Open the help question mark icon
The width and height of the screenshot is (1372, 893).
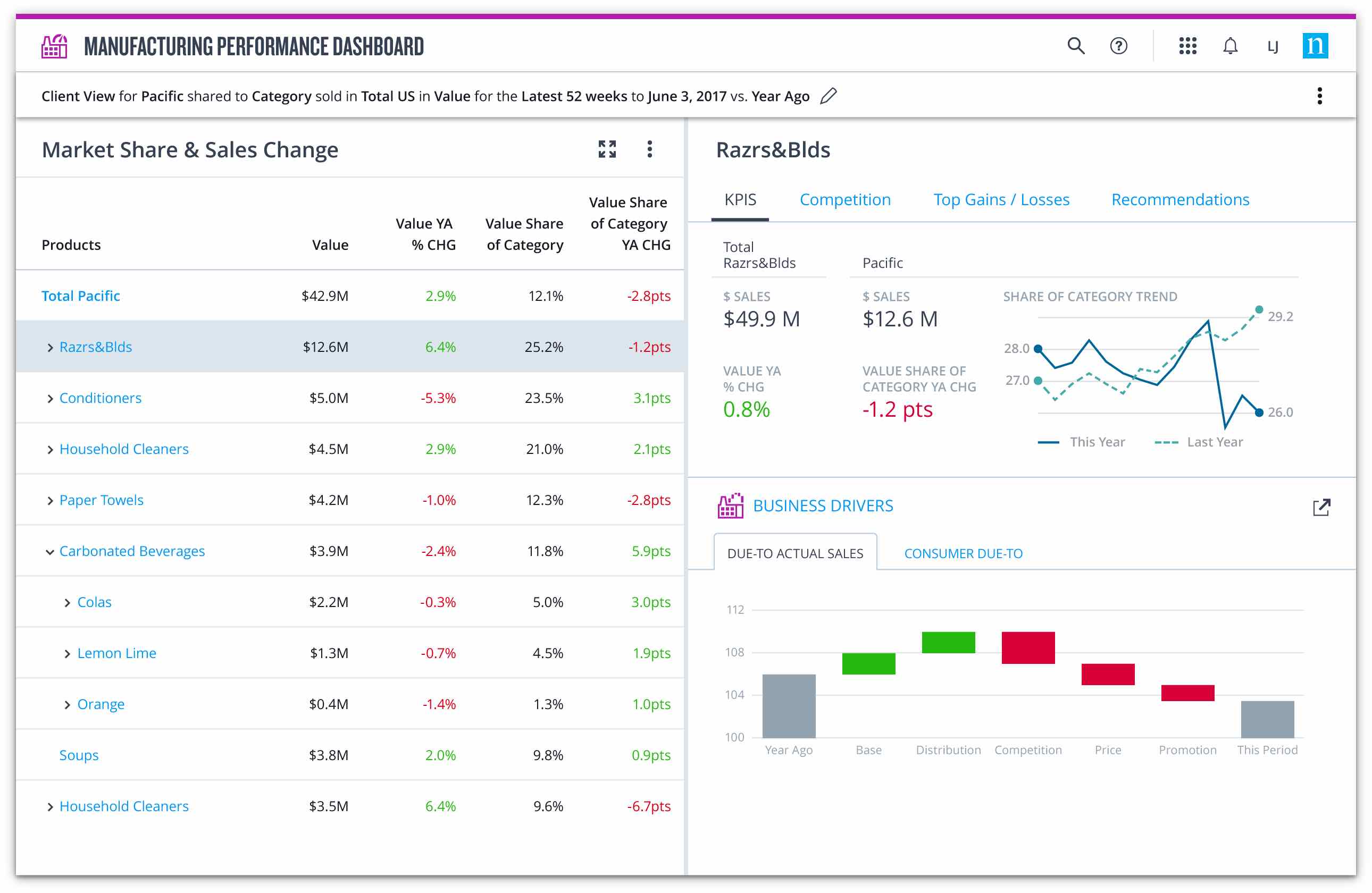tap(1118, 46)
